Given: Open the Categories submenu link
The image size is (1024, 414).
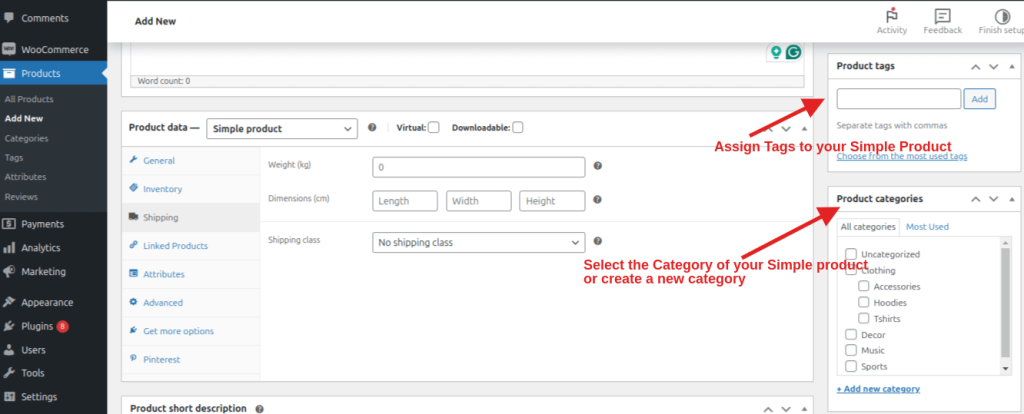Looking at the screenshot, I should (x=26, y=138).
